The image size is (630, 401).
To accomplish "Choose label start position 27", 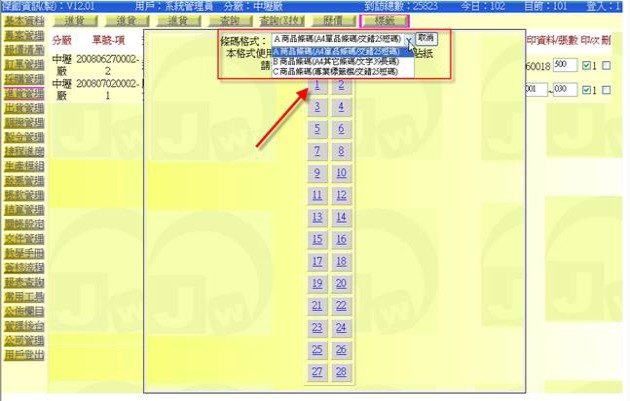I will click(317, 371).
